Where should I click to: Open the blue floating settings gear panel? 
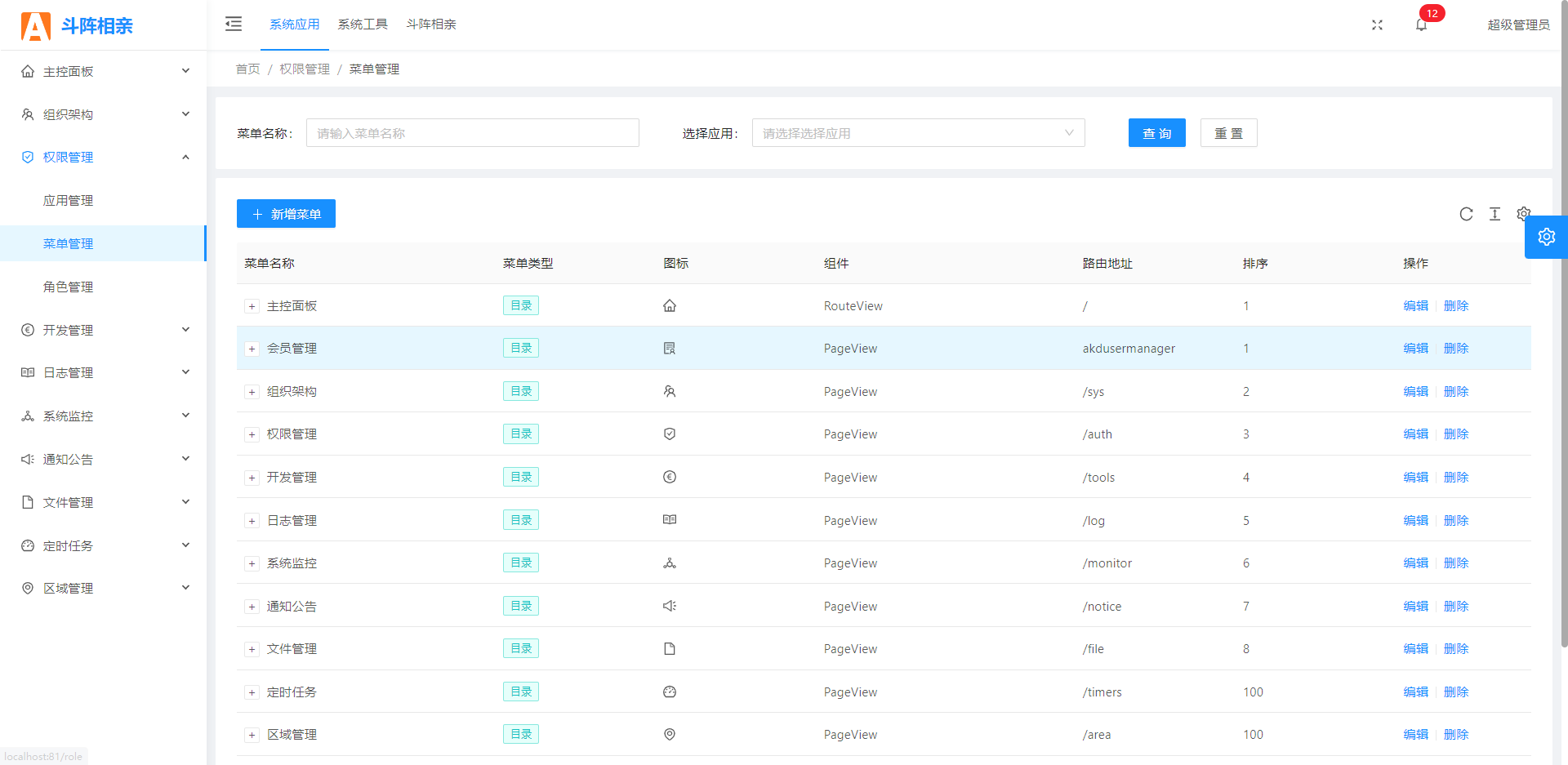coord(1546,237)
